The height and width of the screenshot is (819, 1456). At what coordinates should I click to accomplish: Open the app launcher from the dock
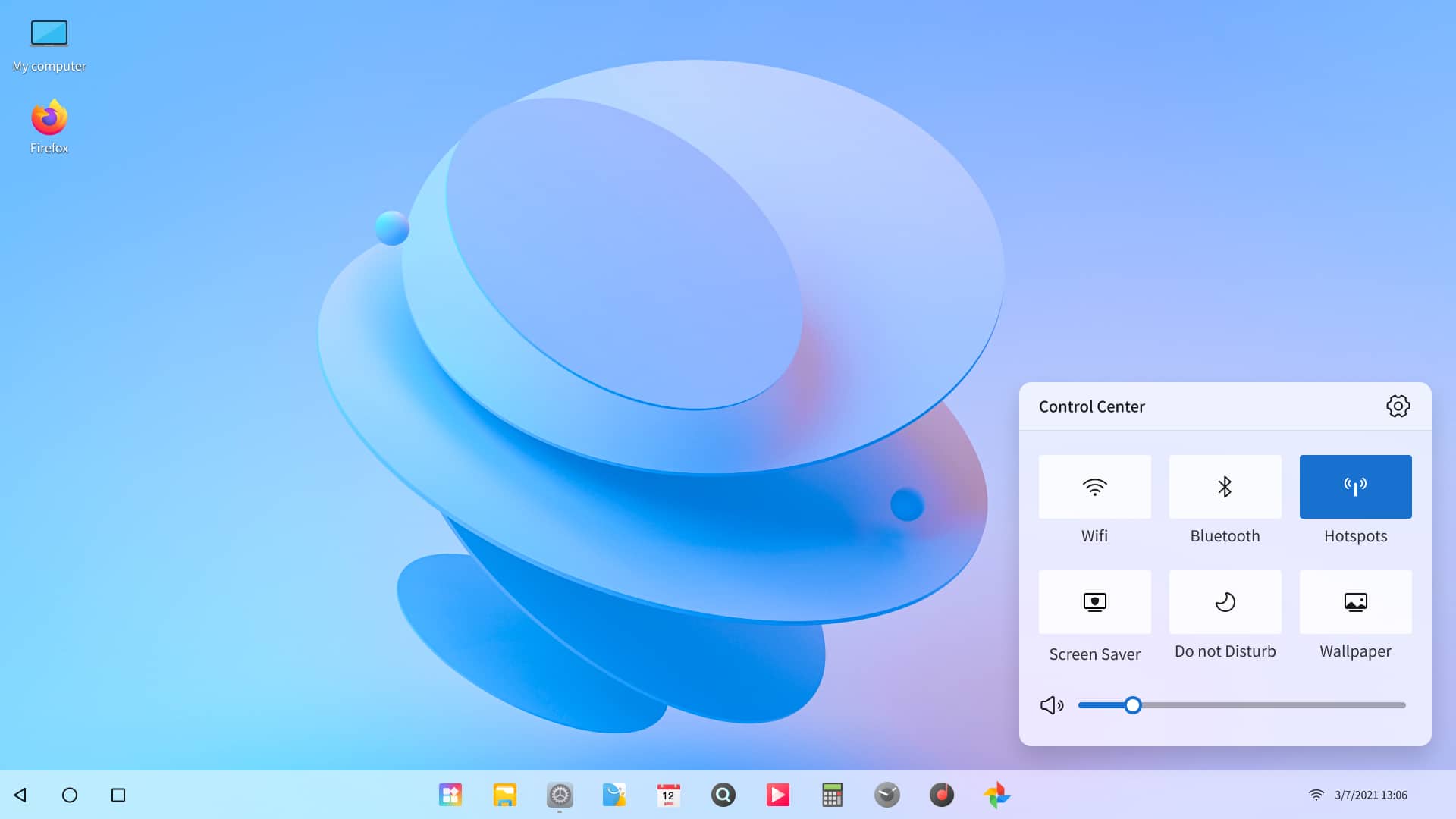(x=450, y=795)
